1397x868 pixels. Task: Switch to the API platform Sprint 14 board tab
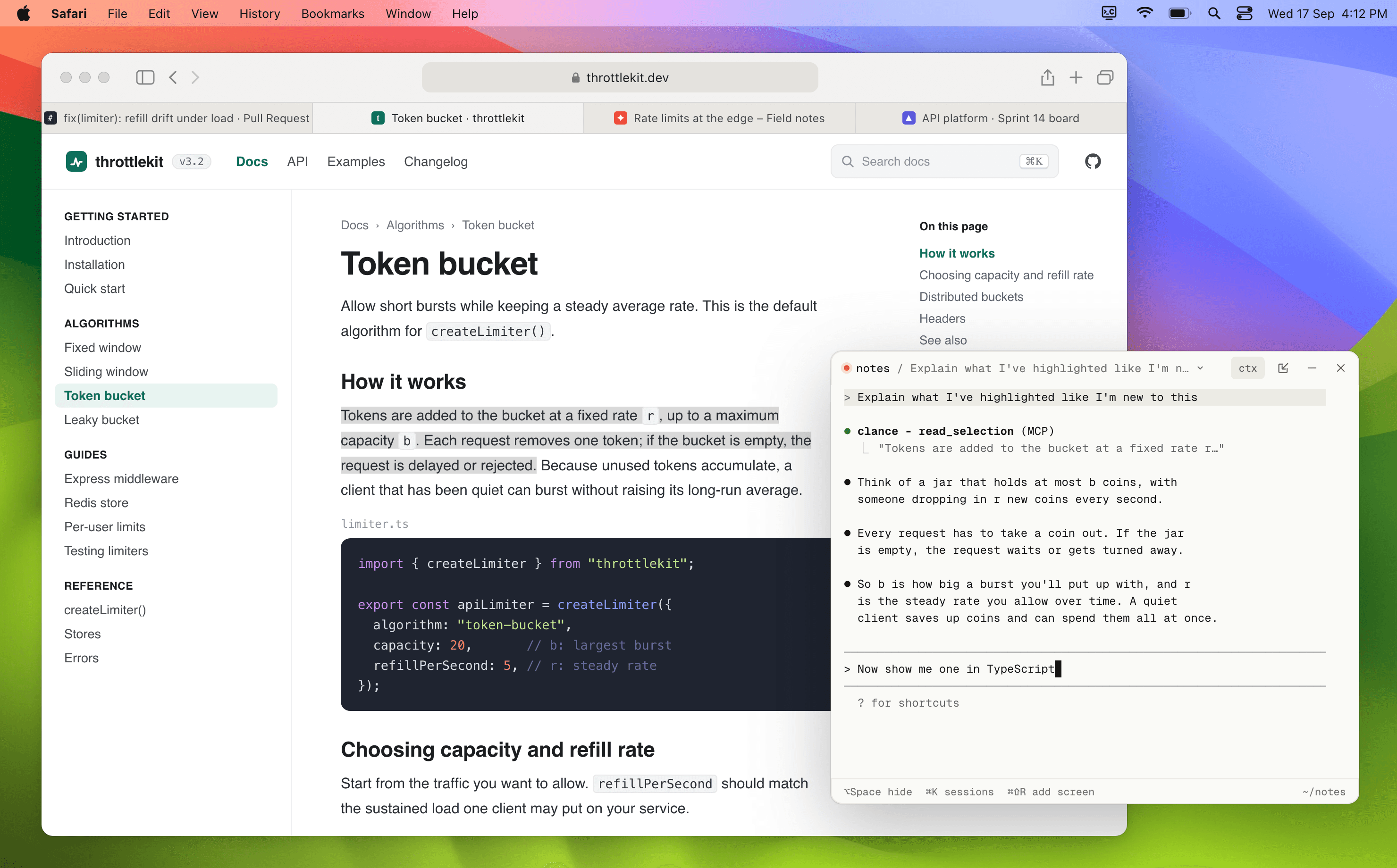(x=991, y=118)
